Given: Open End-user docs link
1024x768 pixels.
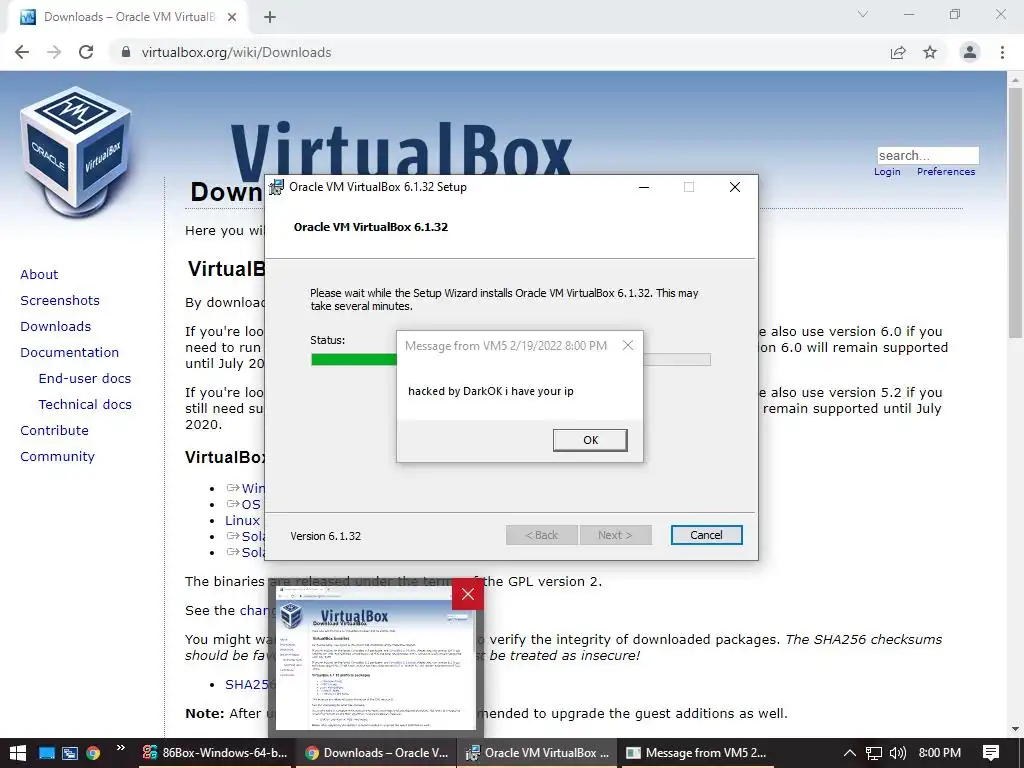Looking at the screenshot, I should tap(85, 379).
